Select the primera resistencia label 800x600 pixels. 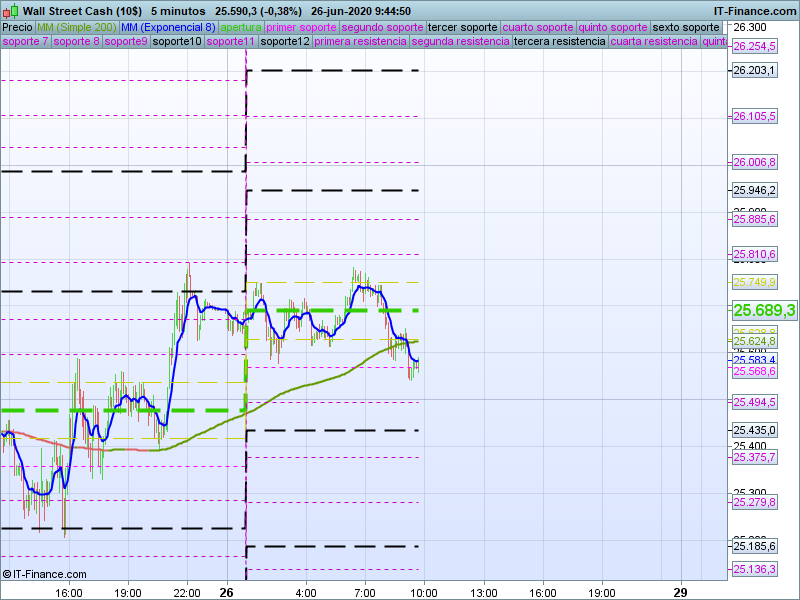pos(359,42)
